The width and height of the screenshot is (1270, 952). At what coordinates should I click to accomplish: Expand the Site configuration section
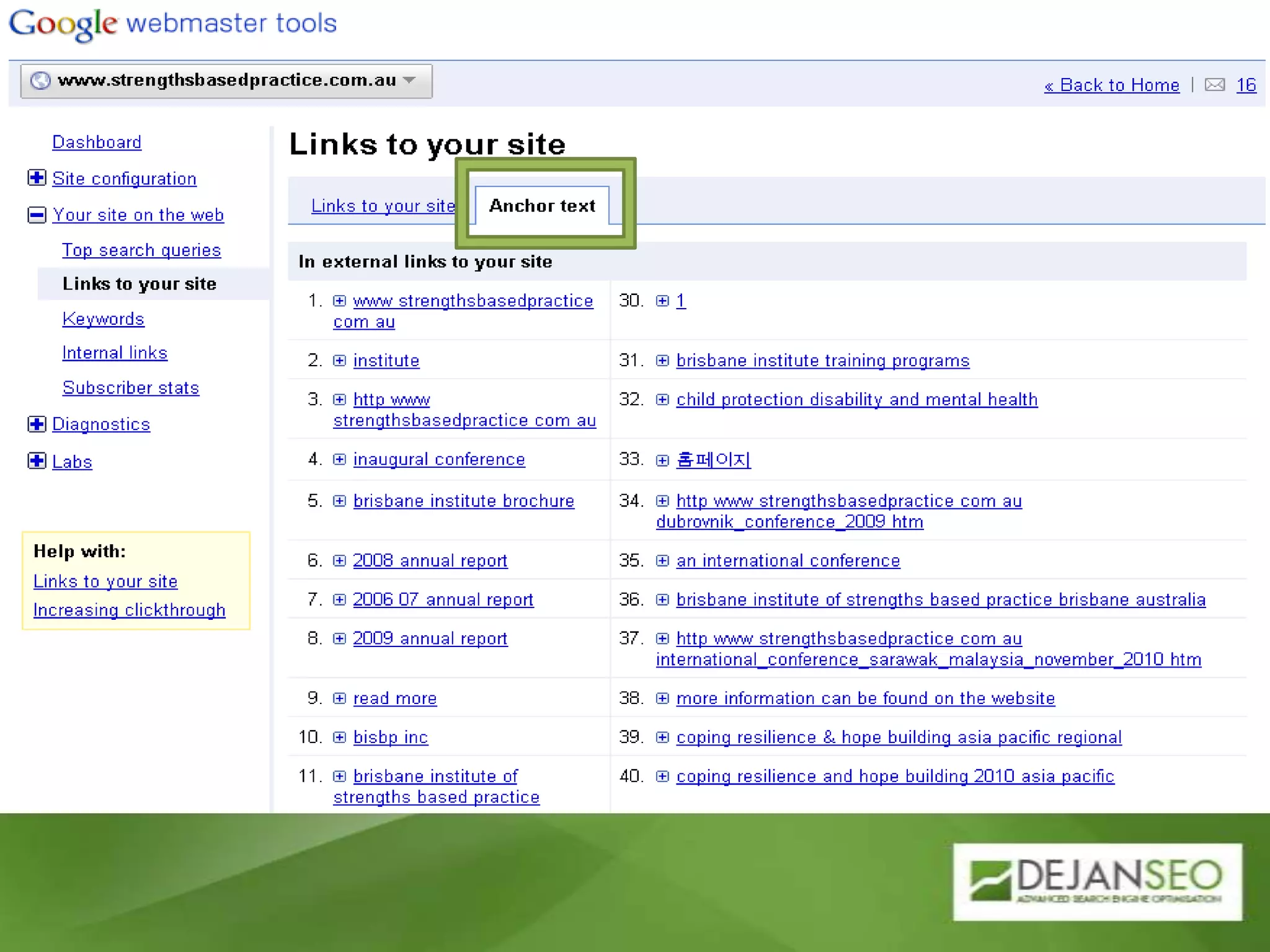pos(37,178)
